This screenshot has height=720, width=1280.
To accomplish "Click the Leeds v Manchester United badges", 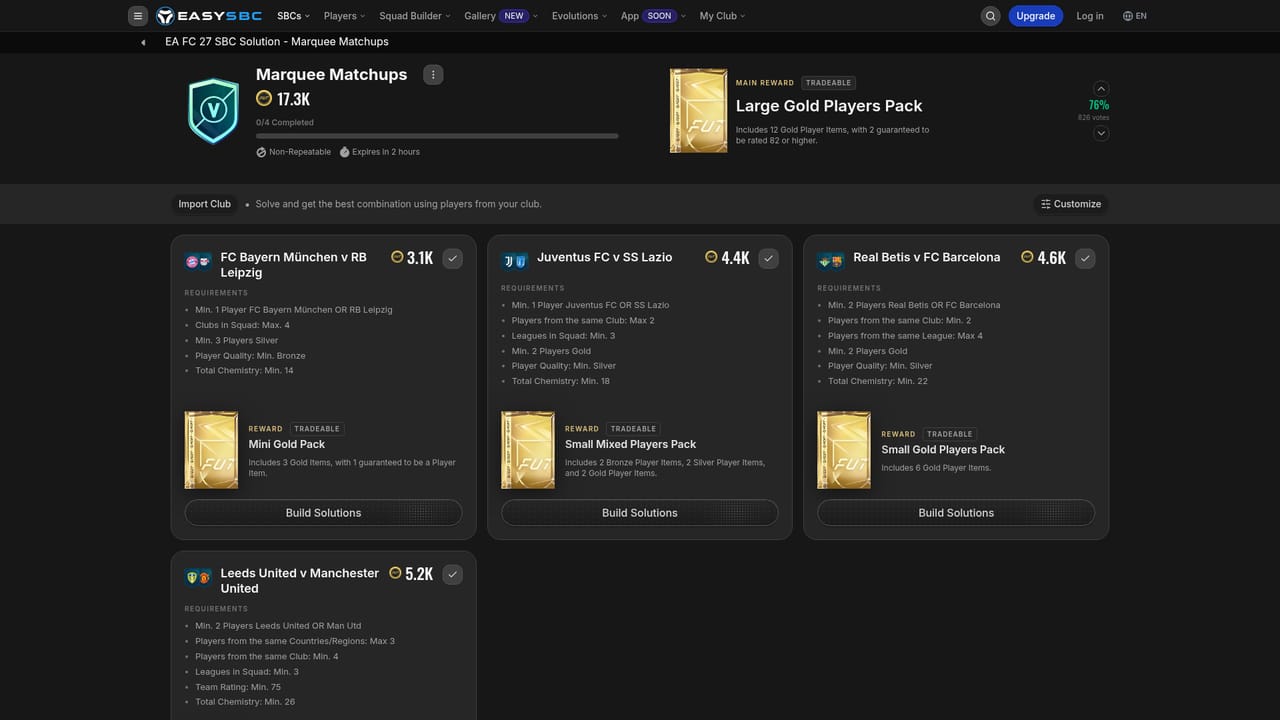I will pos(198,578).
